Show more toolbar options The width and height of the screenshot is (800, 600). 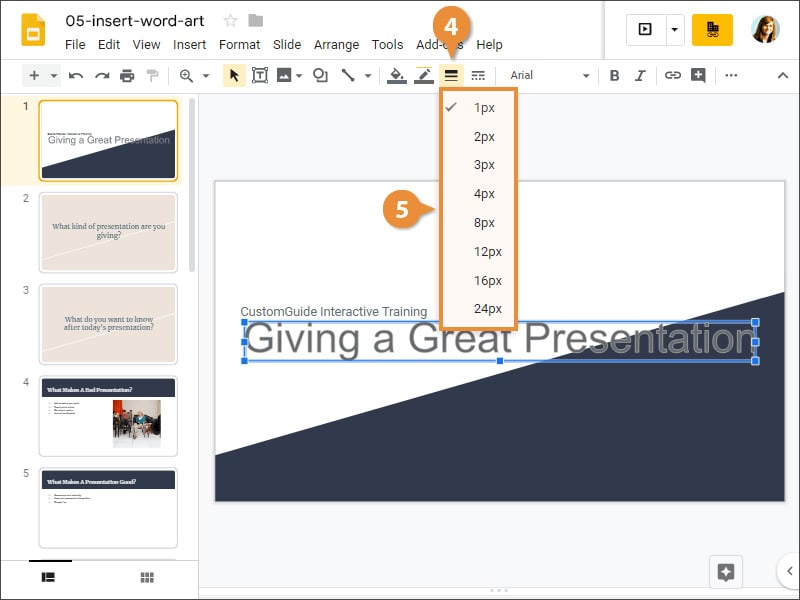(731, 76)
